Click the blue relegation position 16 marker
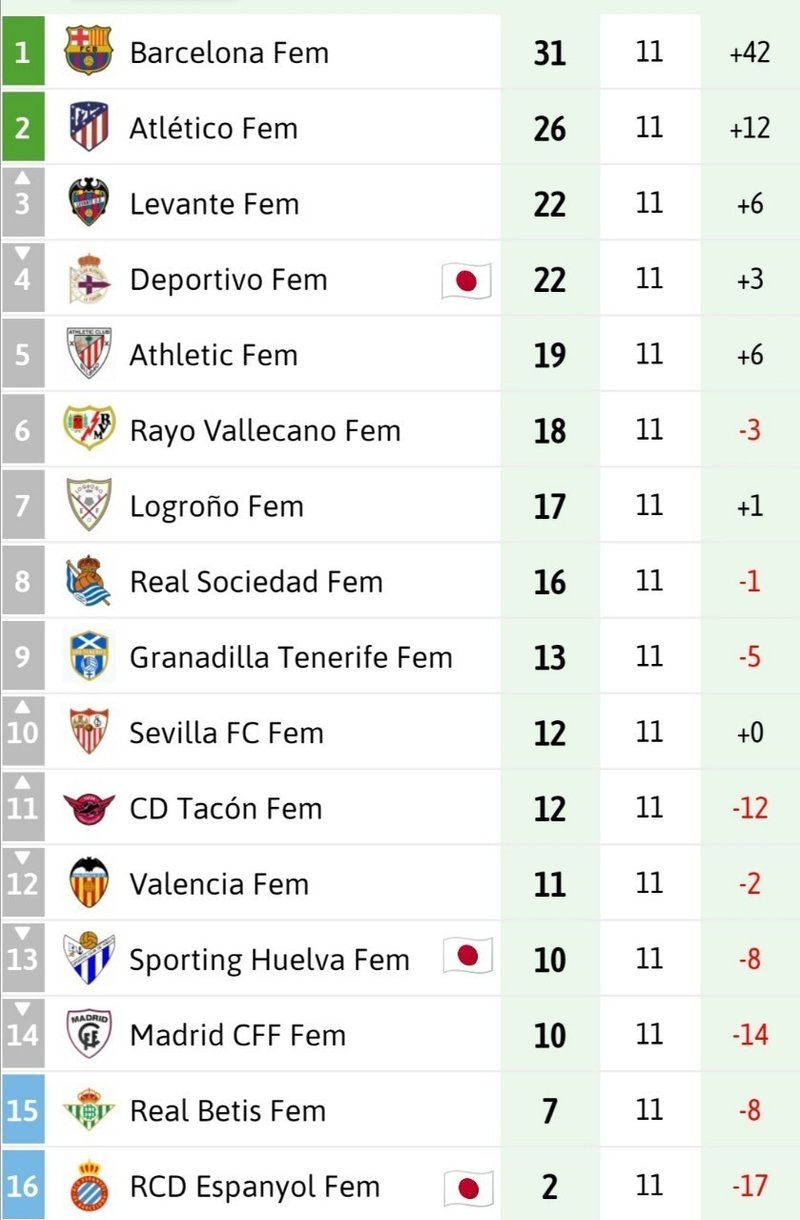800x1220 pixels. coord(22,1186)
